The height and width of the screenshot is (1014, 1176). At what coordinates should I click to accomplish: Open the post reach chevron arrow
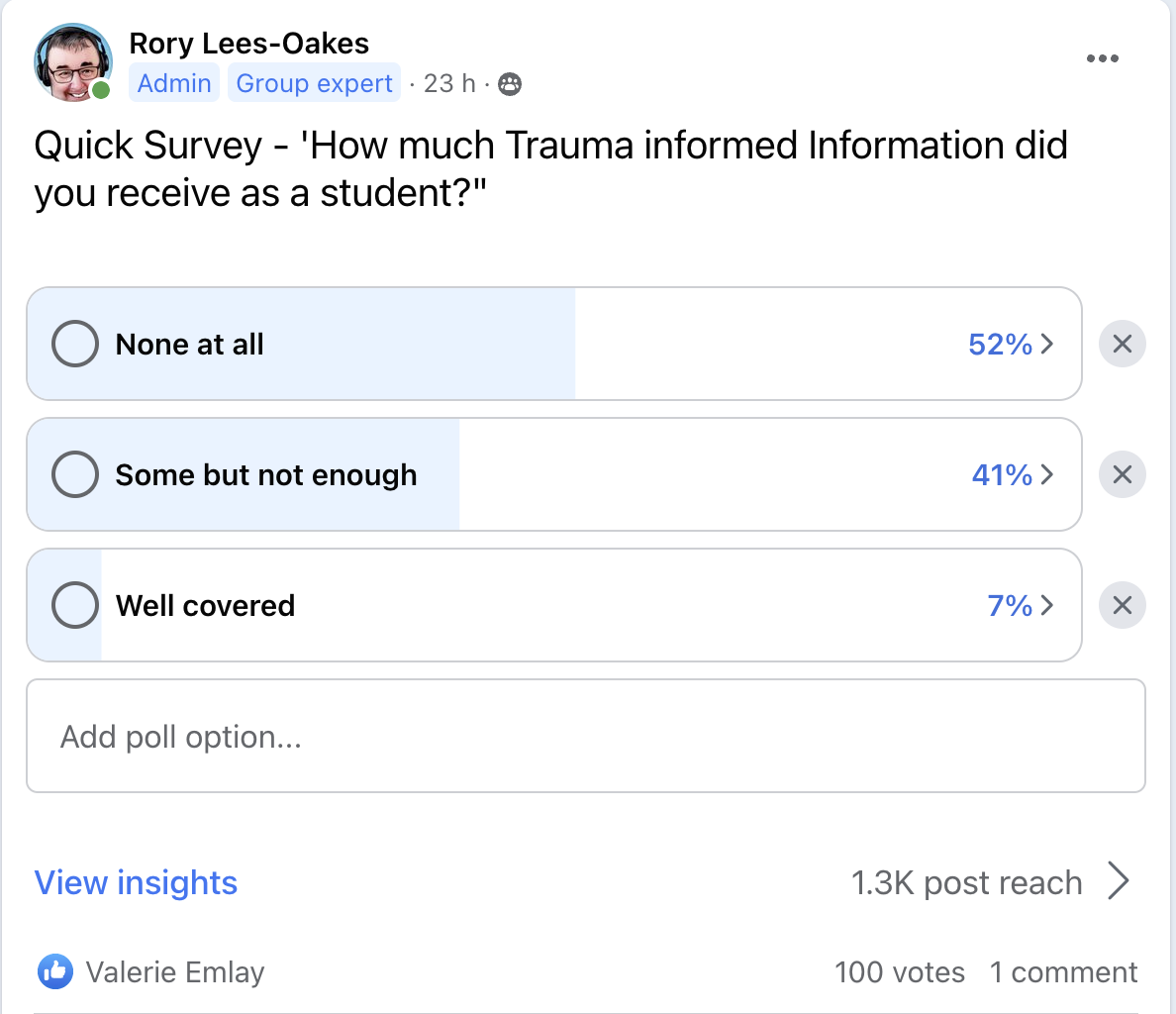(1119, 881)
